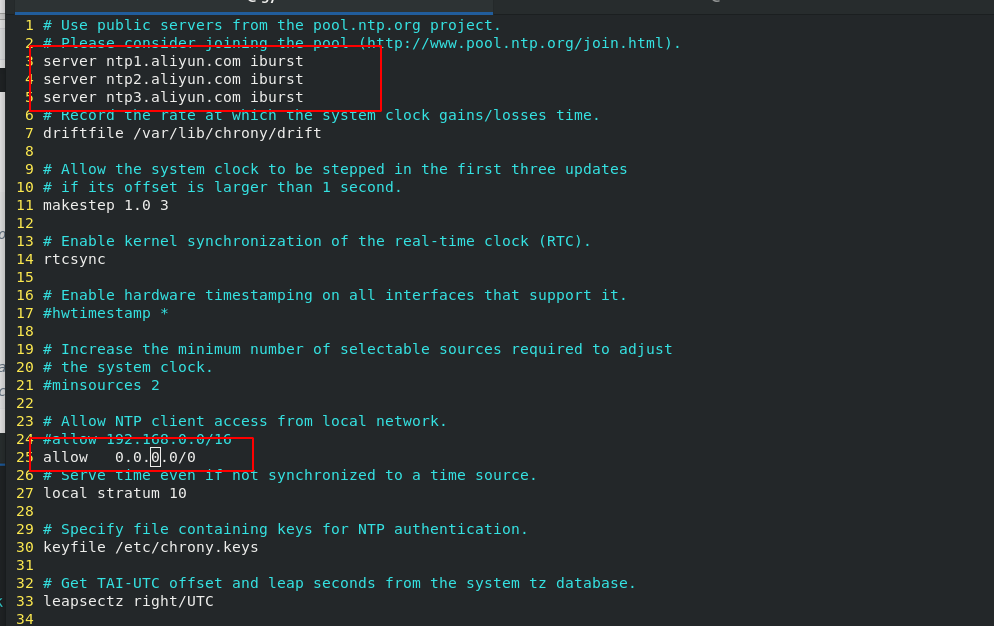Click the allow 0.0.0.0/0 entry
The width and height of the screenshot is (994, 626).
(x=119, y=457)
